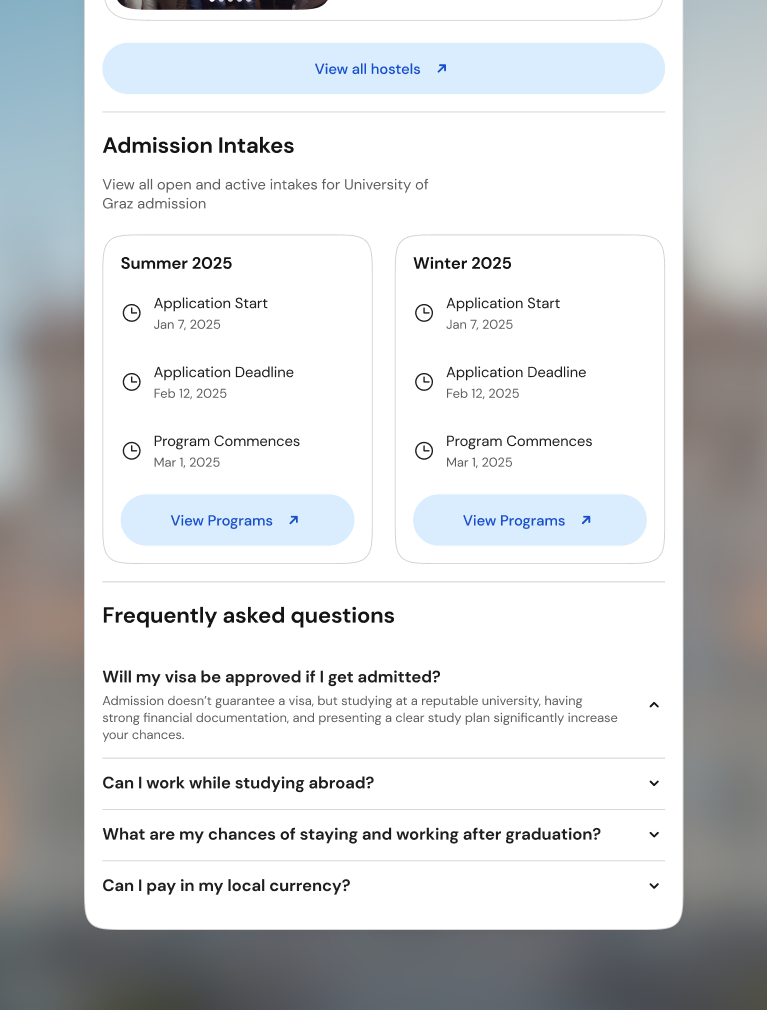Image resolution: width=767 pixels, height=1010 pixels.
Task: Click the arrow icon in Winter 2025 View Programs
Action: tap(585, 520)
